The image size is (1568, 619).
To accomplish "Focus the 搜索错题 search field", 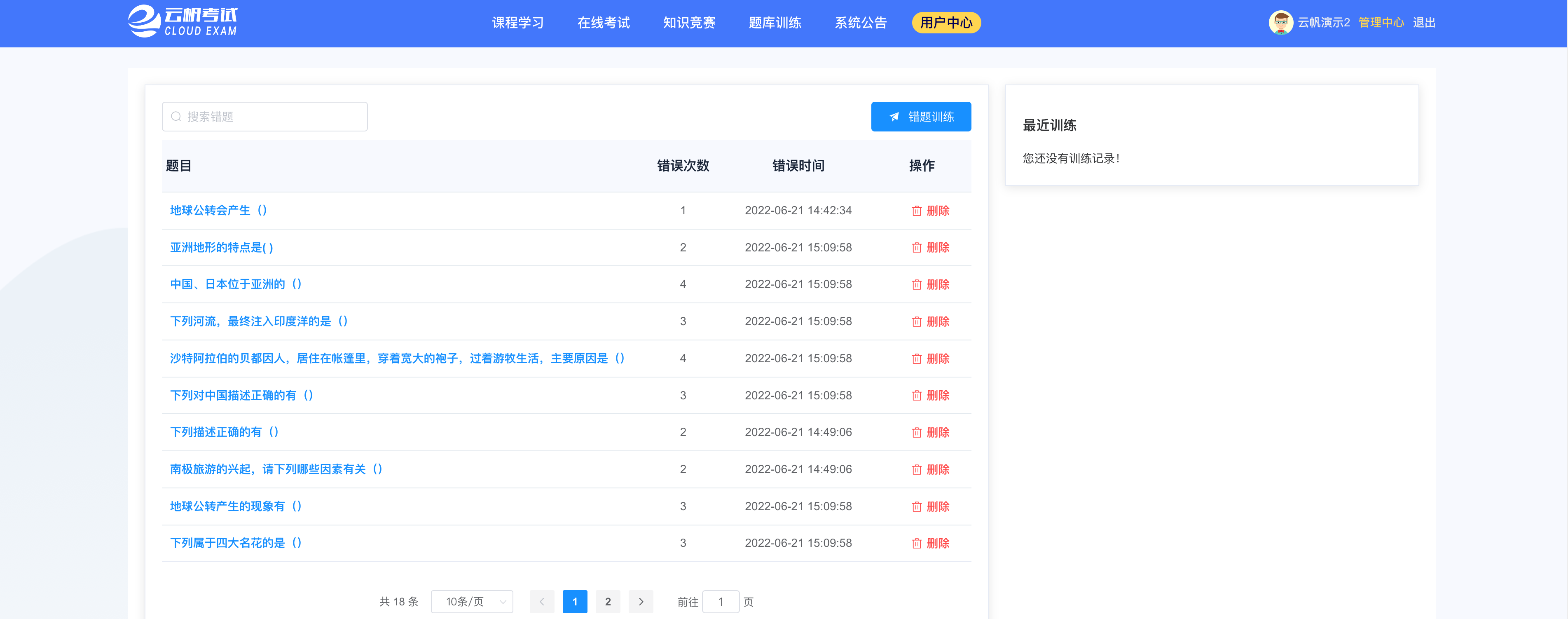I will tap(265, 116).
